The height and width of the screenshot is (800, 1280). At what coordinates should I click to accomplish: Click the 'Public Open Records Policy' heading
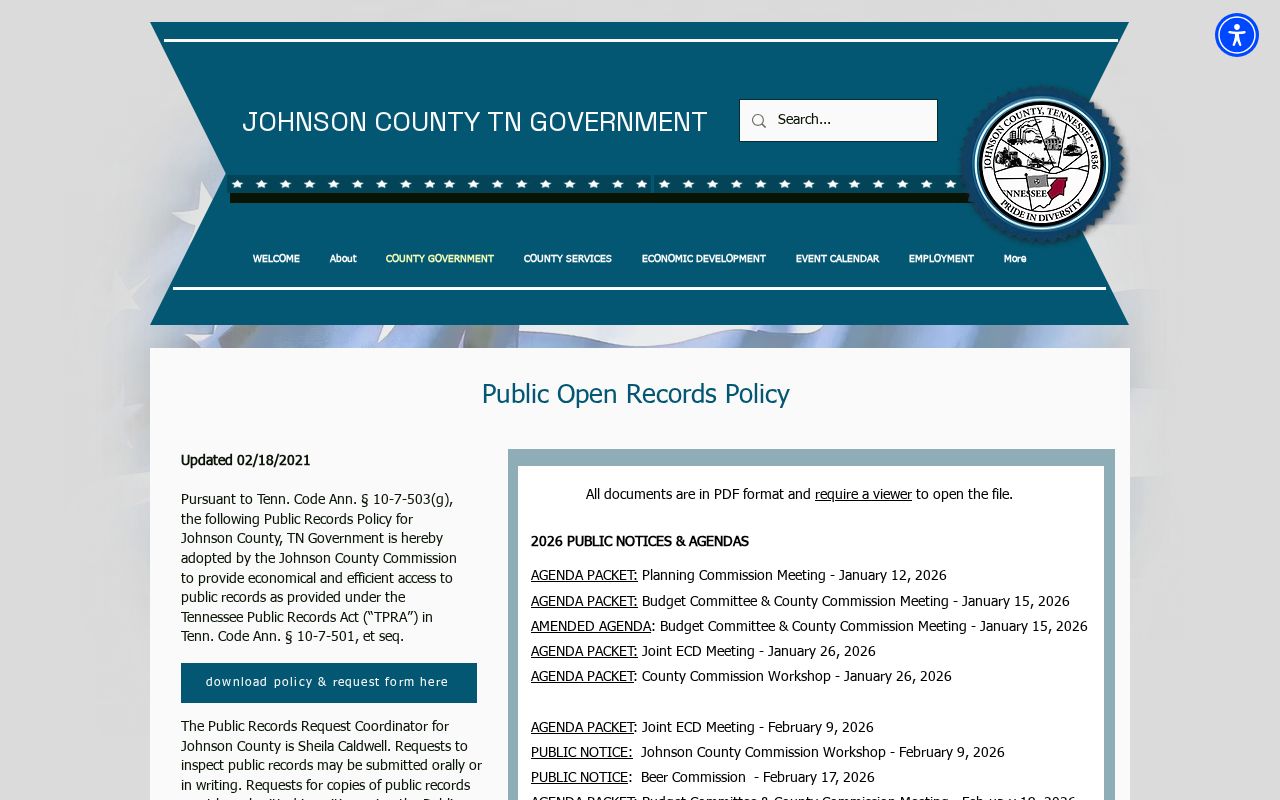tap(636, 395)
